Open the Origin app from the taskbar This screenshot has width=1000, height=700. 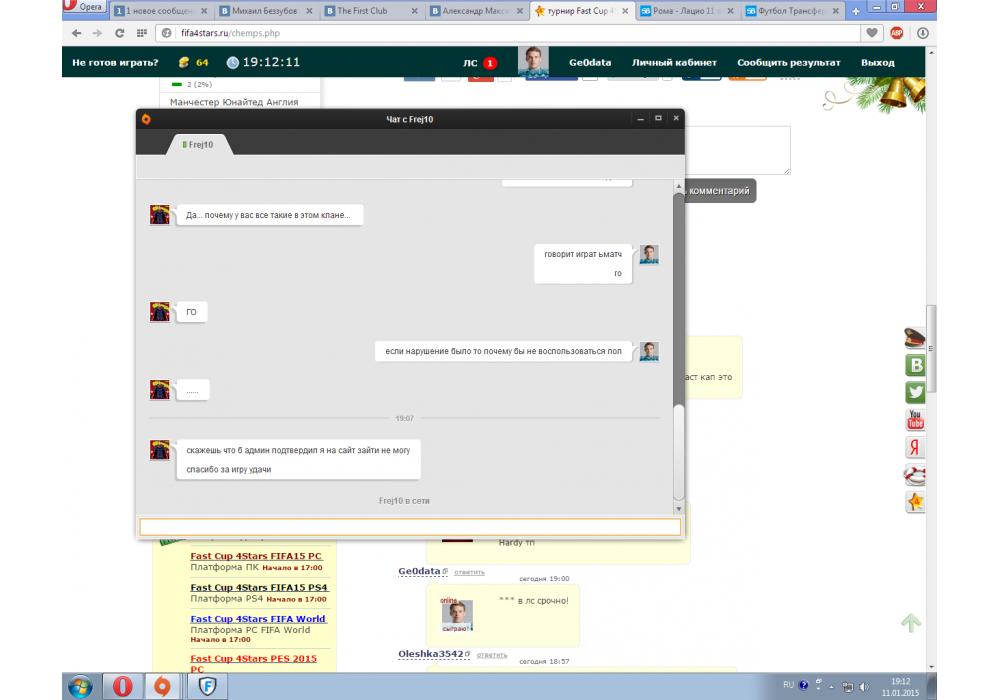coord(162,686)
